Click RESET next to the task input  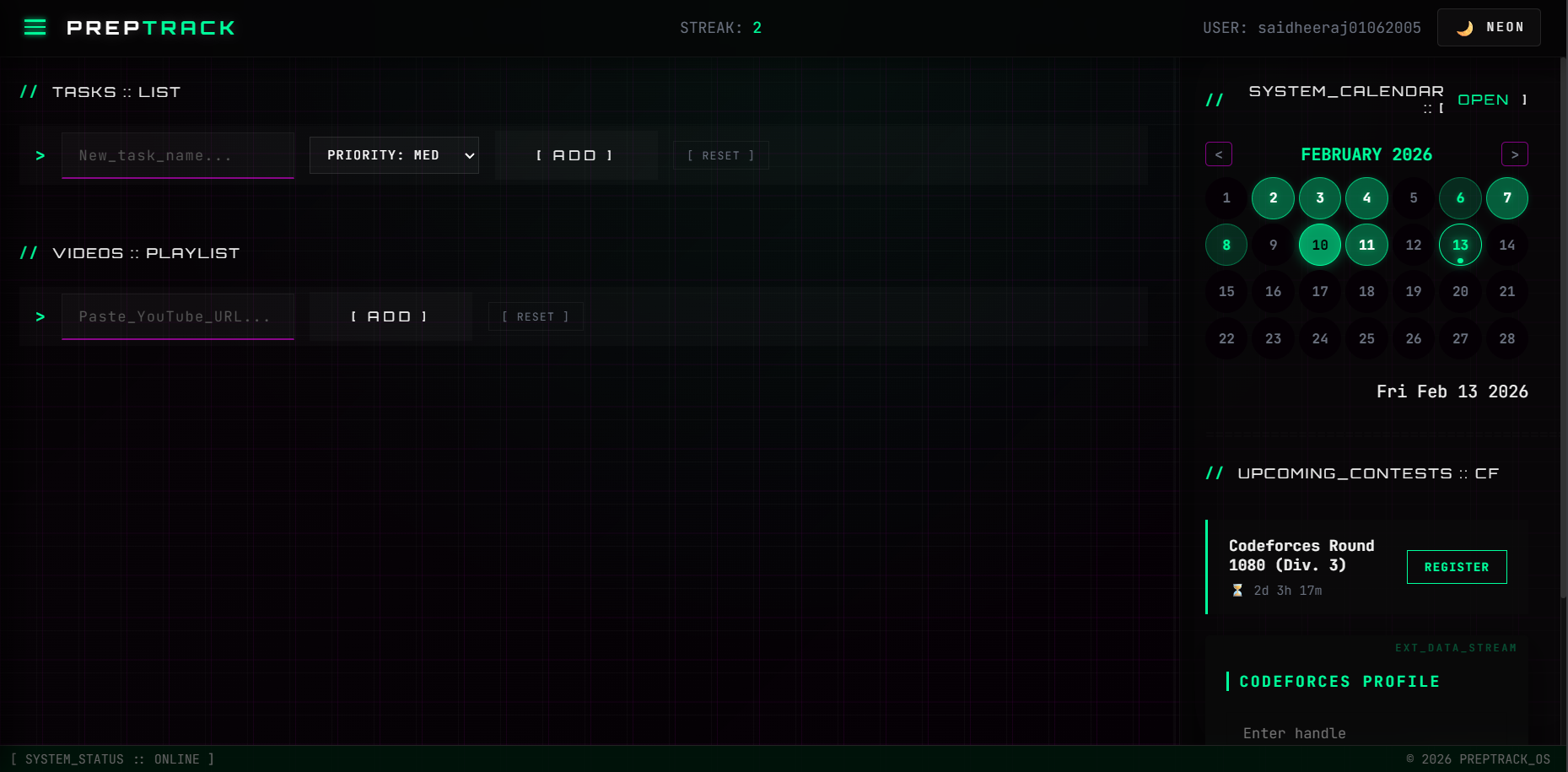tap(720, 155)
